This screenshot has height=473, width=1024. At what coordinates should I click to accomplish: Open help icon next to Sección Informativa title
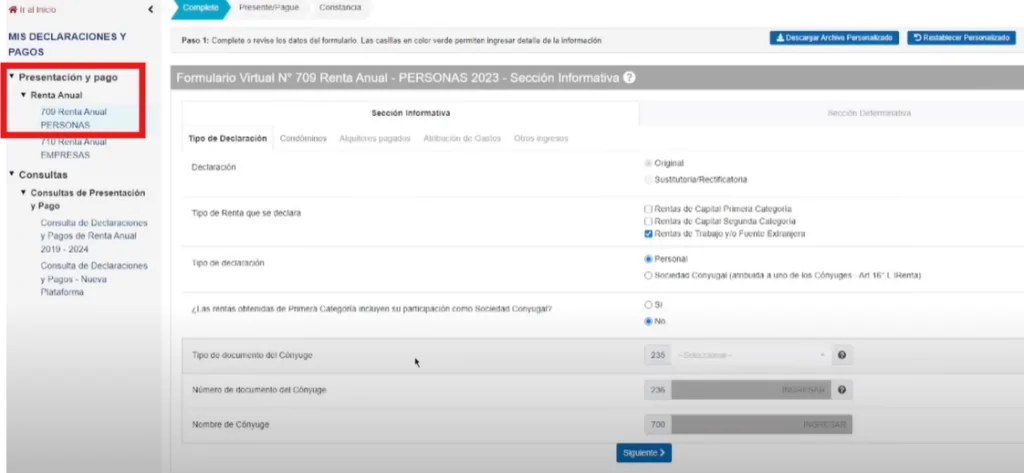click(629, 78)
